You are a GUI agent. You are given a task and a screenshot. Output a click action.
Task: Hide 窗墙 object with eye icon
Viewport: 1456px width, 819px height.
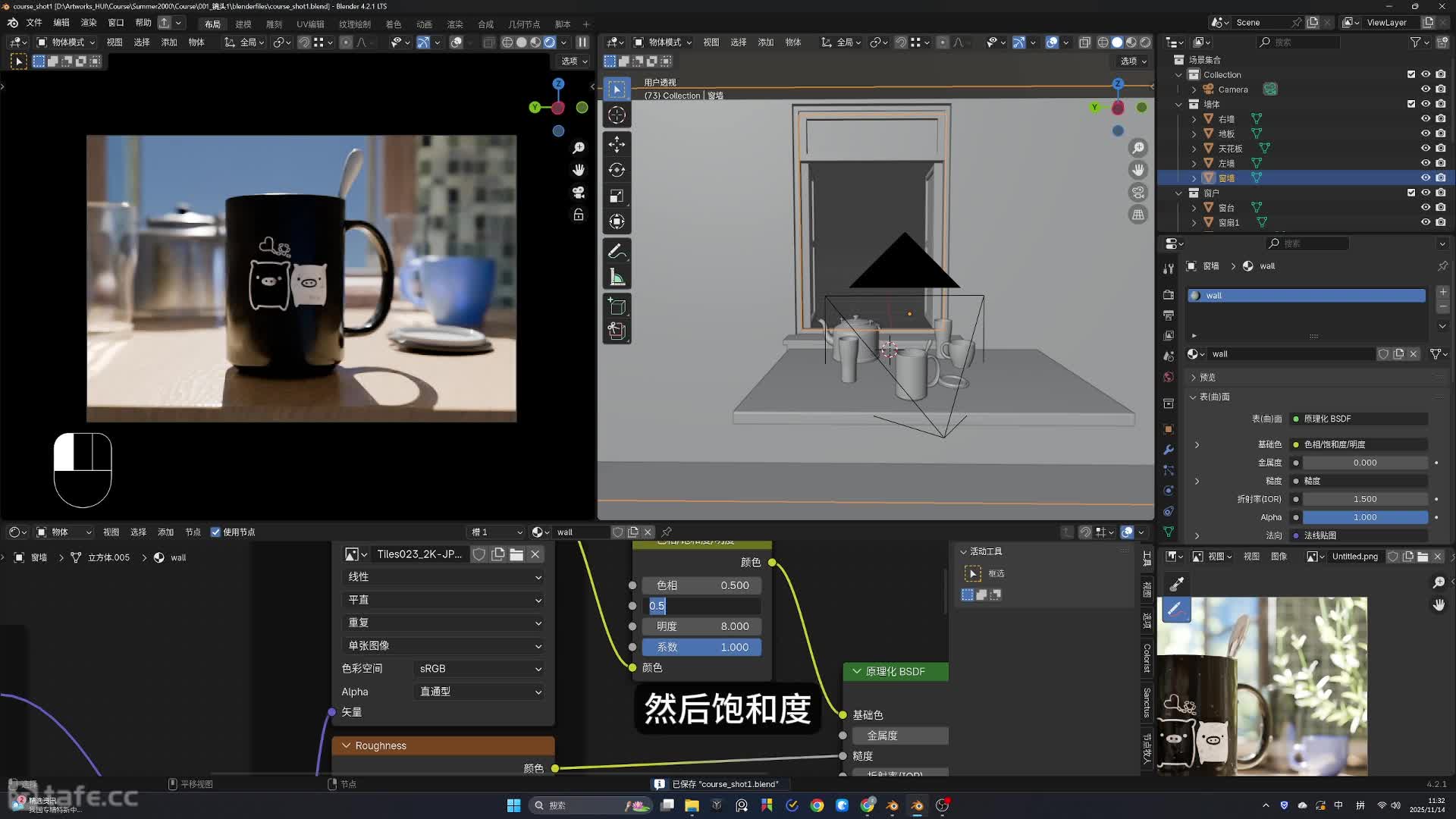[1426, 178]
